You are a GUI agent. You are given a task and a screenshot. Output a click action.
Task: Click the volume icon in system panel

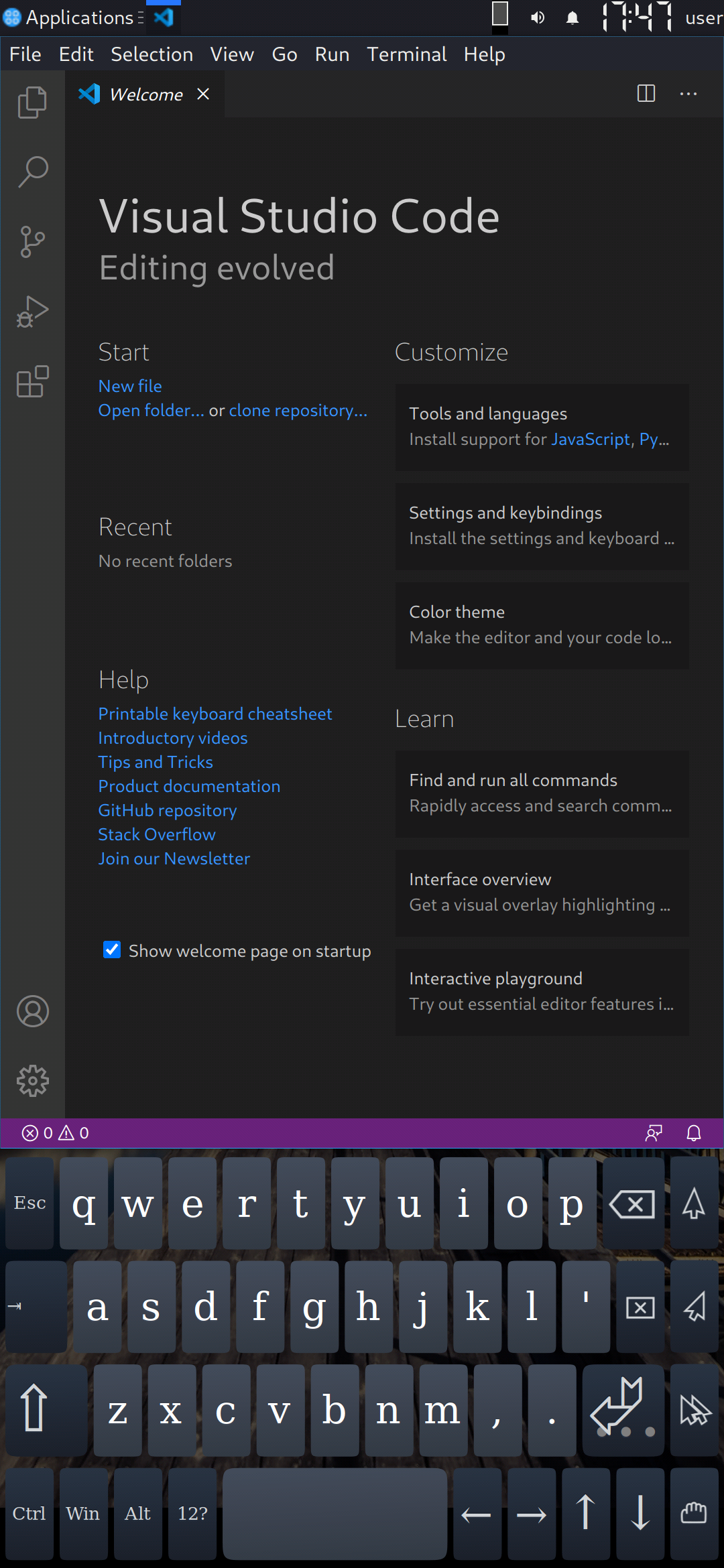click(538, 17)
